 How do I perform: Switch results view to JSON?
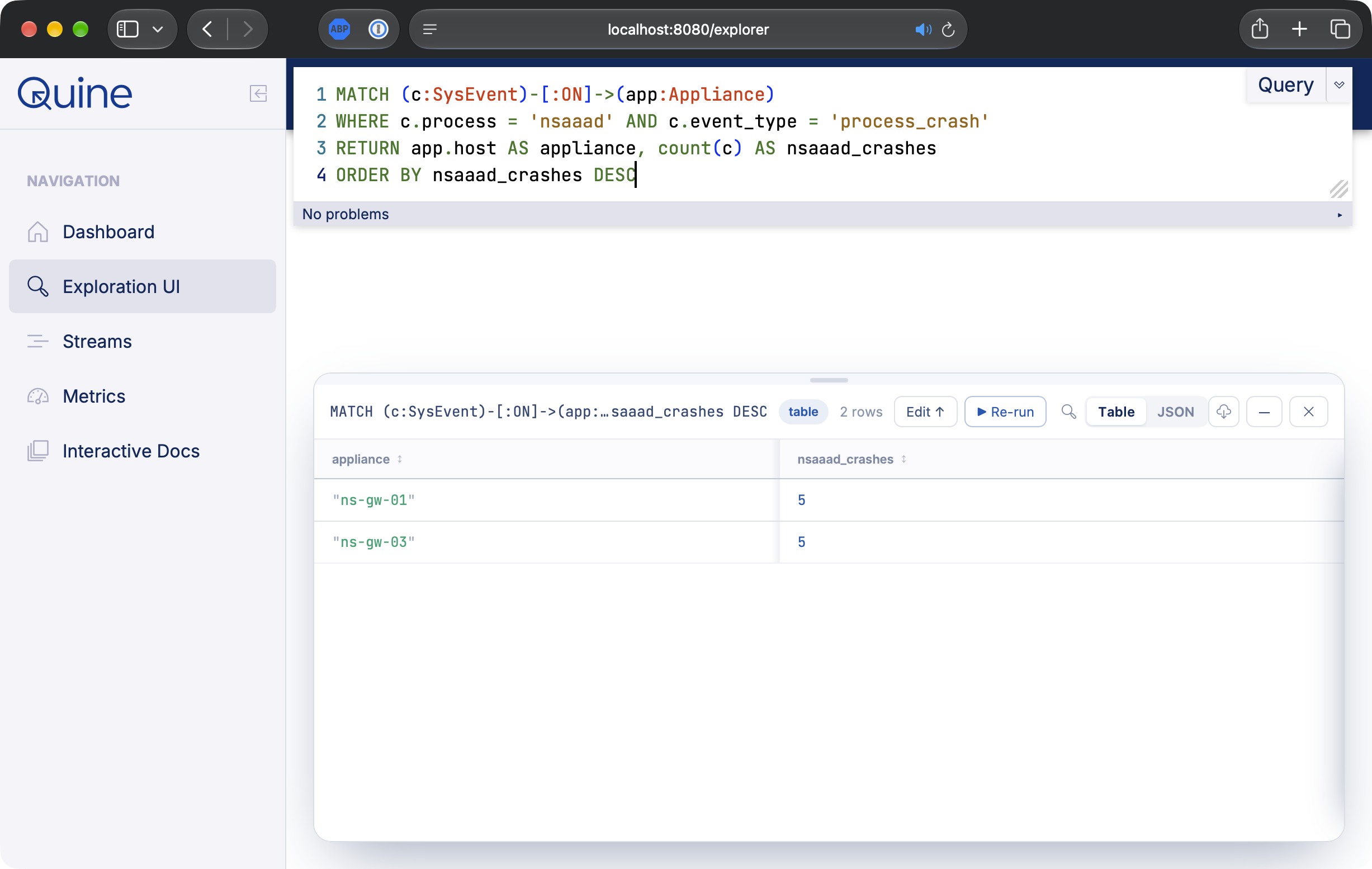pyautogui.click(x=1175, y=412)
